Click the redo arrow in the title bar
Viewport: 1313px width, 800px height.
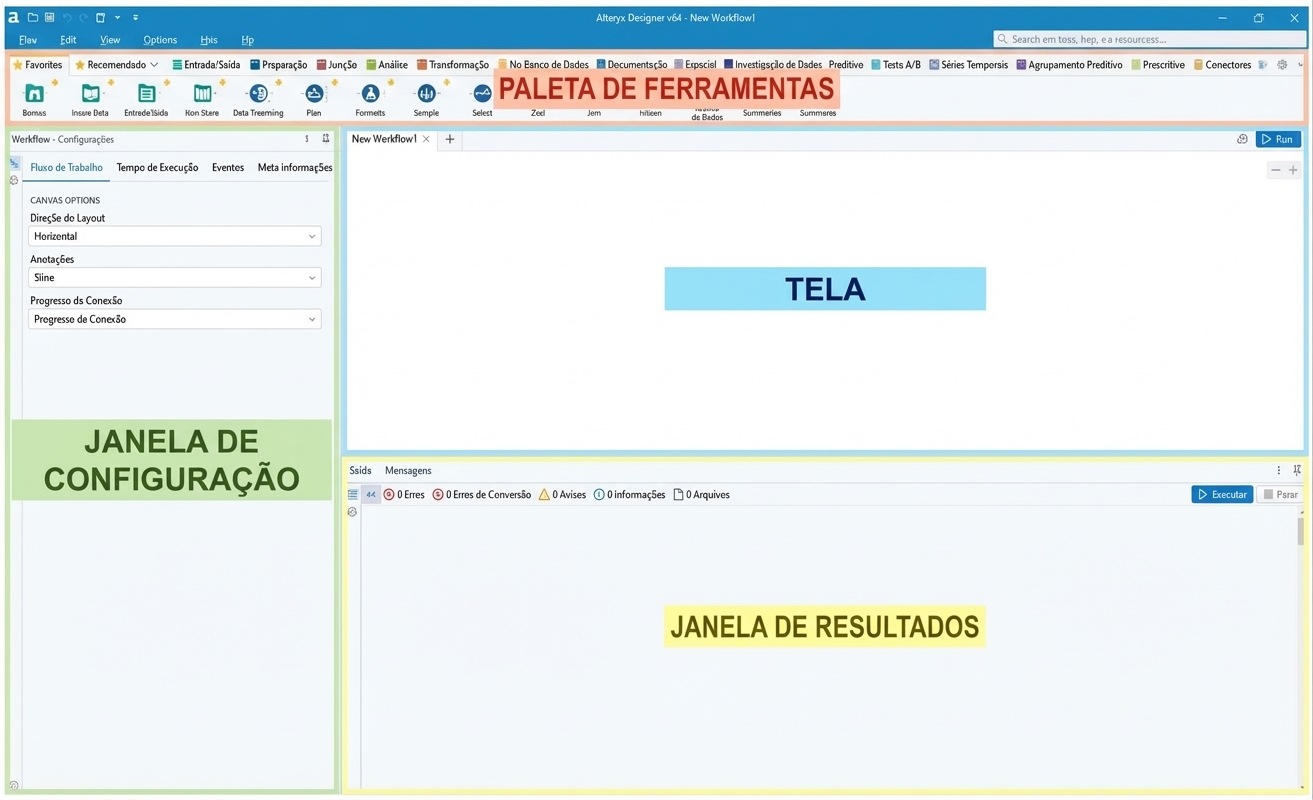[83, 17]
